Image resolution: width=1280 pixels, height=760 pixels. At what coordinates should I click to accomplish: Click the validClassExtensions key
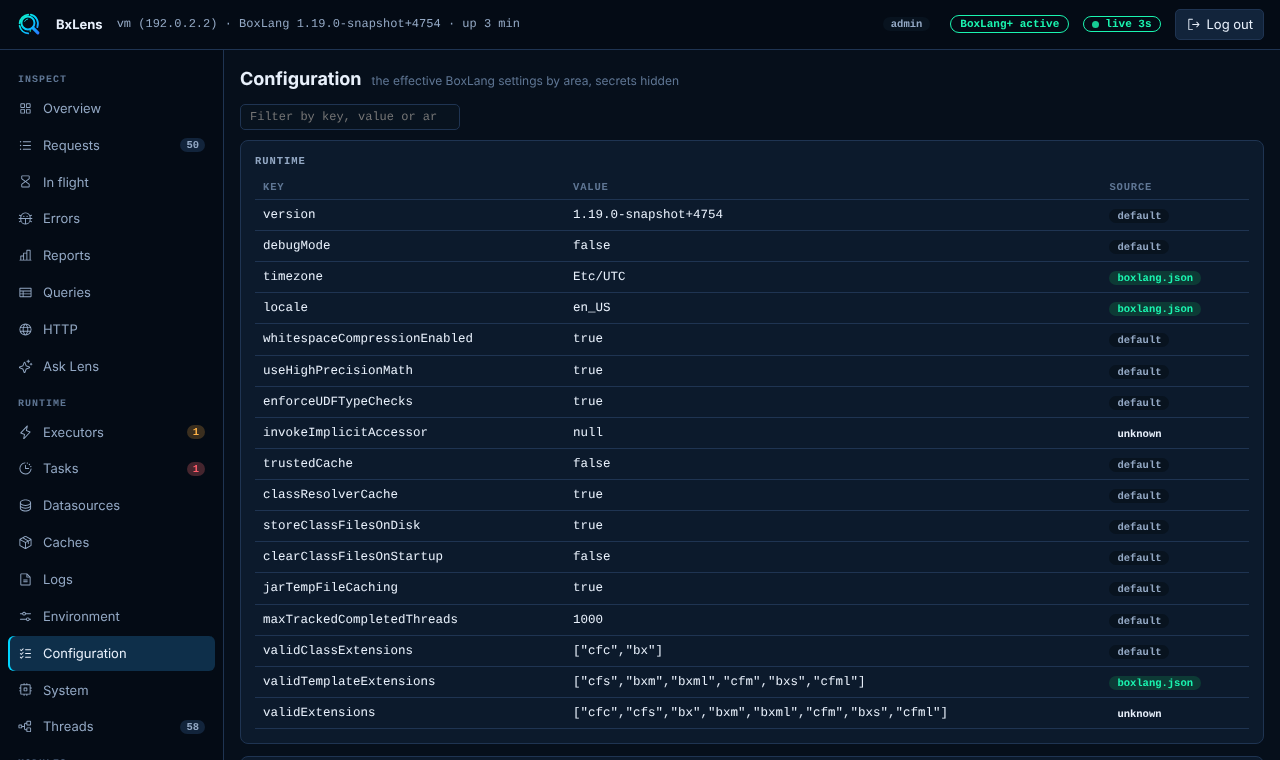click(338, 650)
